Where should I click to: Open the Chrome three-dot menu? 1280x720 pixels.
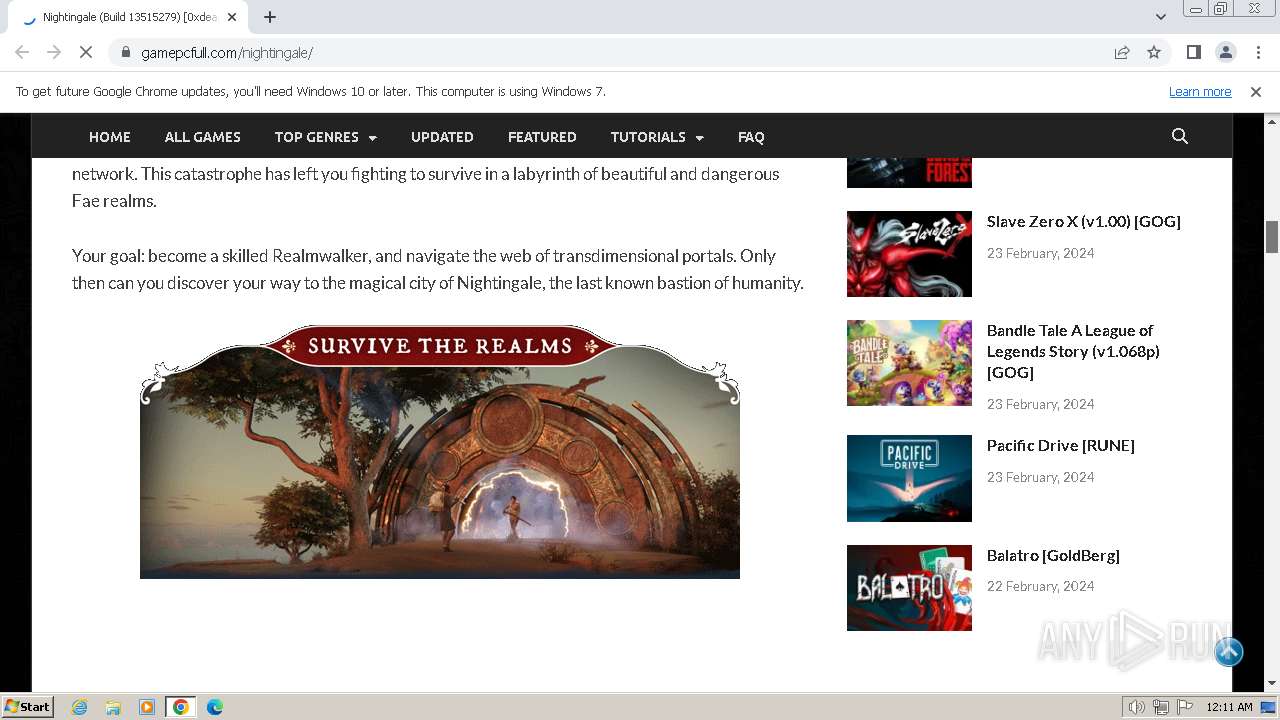(1256, 52)
